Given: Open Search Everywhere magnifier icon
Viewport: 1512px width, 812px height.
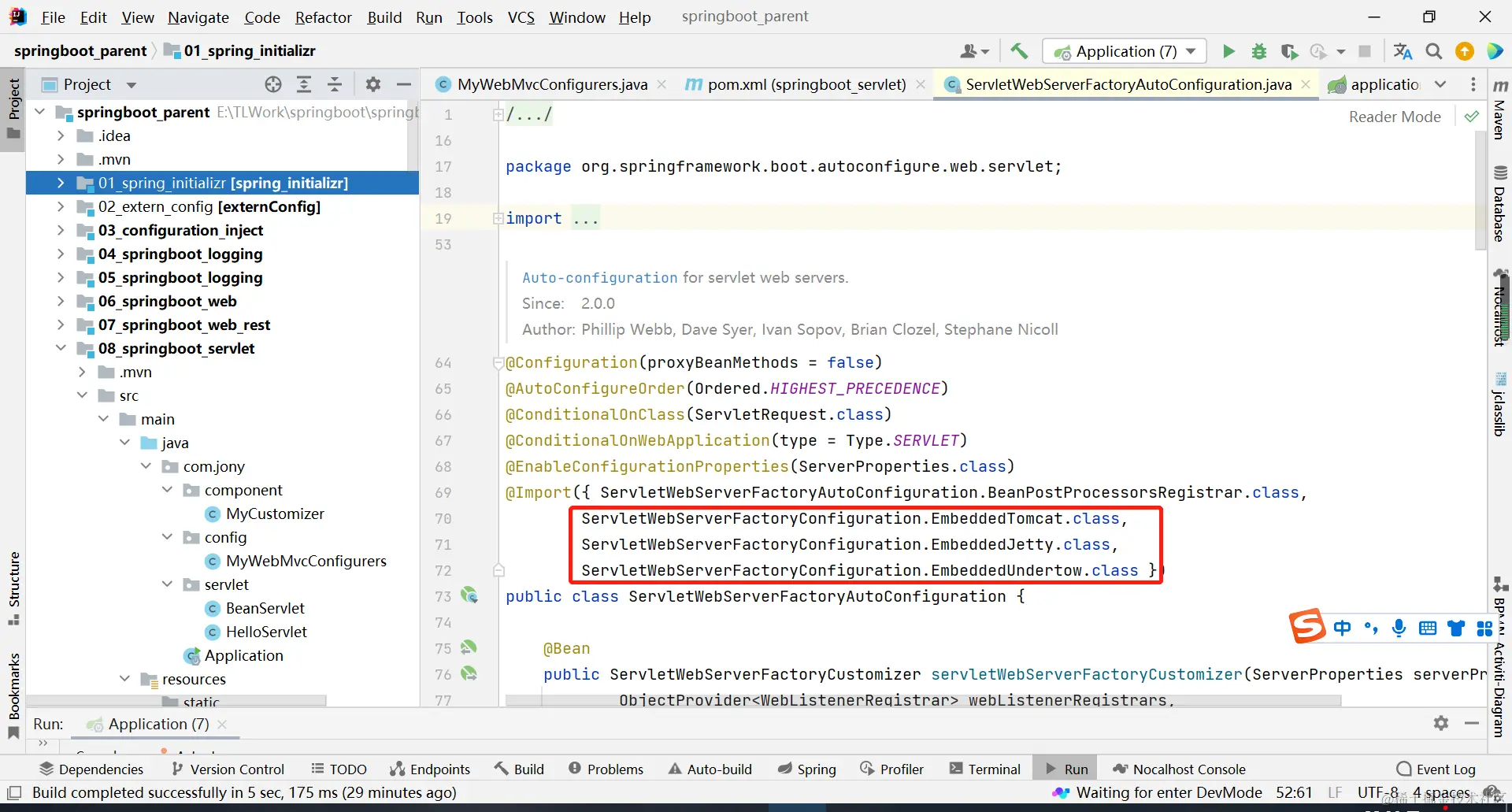Looking at the screenshot, I should 1434,51.
